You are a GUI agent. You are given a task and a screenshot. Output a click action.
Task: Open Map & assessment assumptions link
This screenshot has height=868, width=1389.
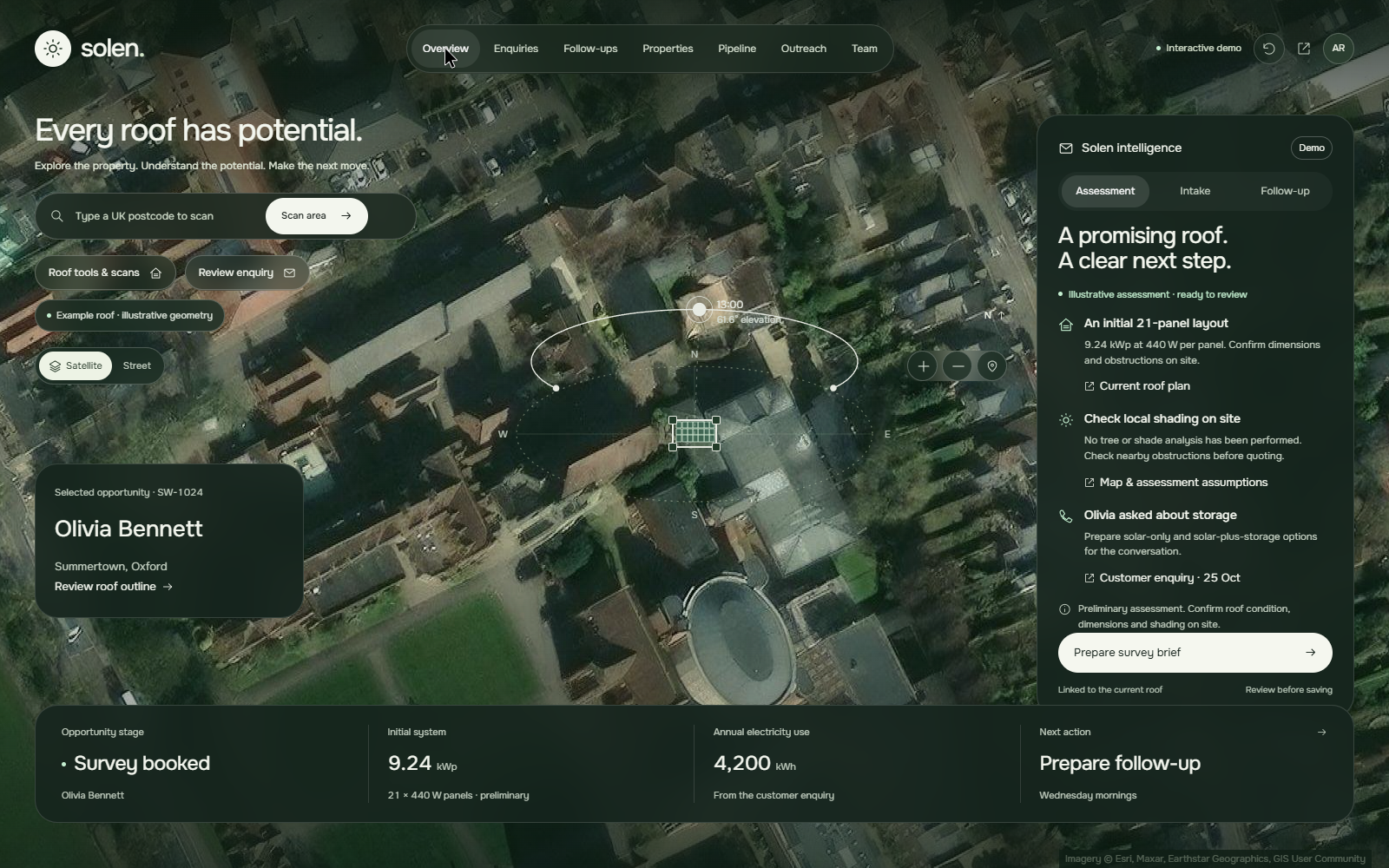click(x=1175, y=483)
